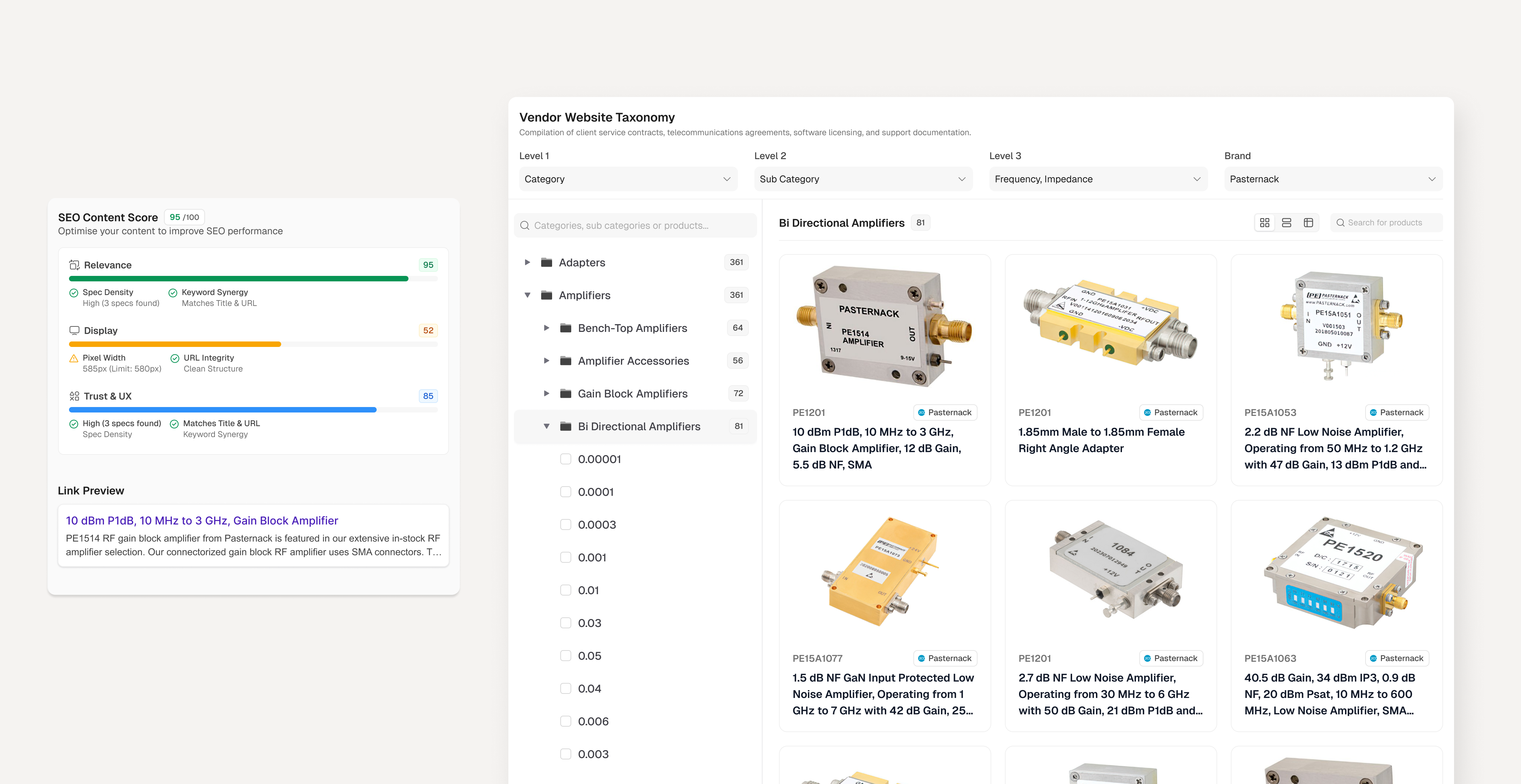Tick the 0.04 checkbox
Image resolution: width=1521 pixels, height=784 pixels.
[x=566, y=688]
